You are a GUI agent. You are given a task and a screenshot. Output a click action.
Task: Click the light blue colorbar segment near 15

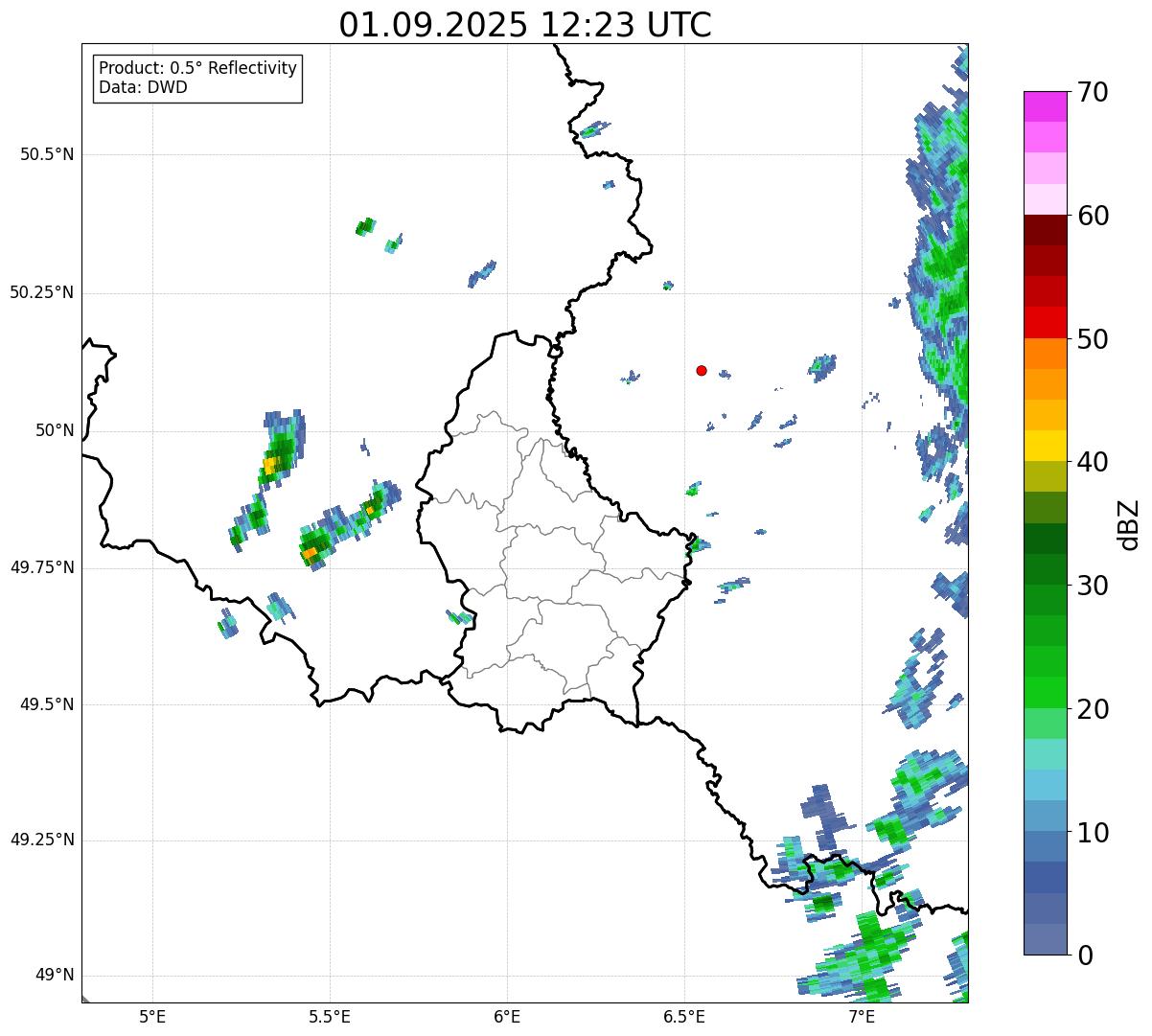point(1045,786)
